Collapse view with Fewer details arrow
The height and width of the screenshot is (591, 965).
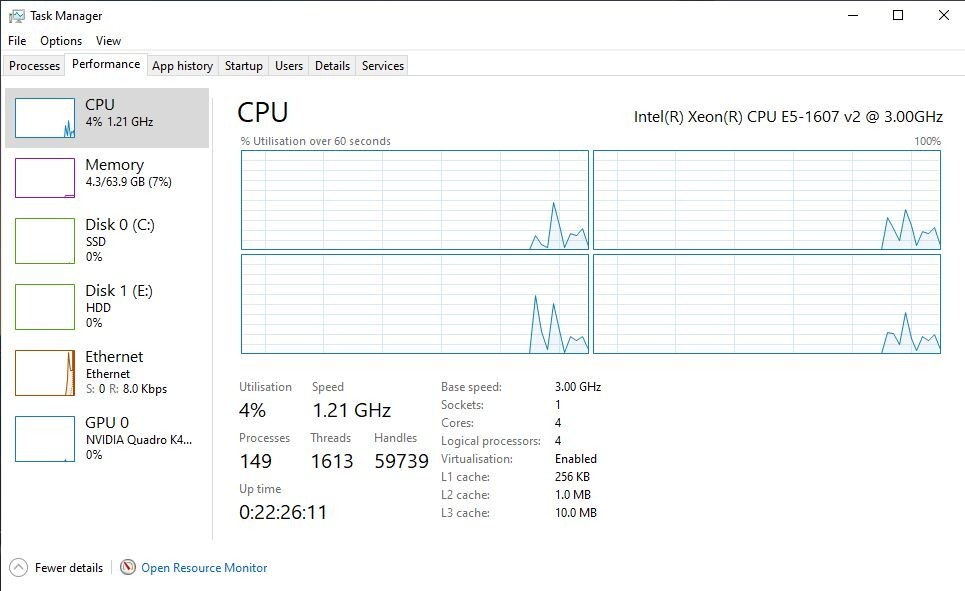tap(18, 568)
